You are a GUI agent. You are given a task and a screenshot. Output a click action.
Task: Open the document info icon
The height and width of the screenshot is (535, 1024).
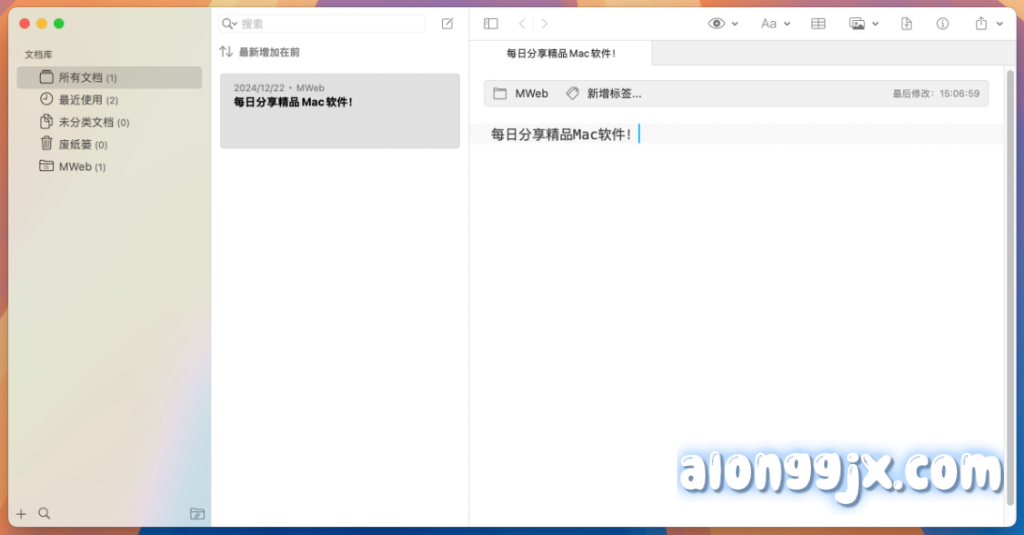942,23
